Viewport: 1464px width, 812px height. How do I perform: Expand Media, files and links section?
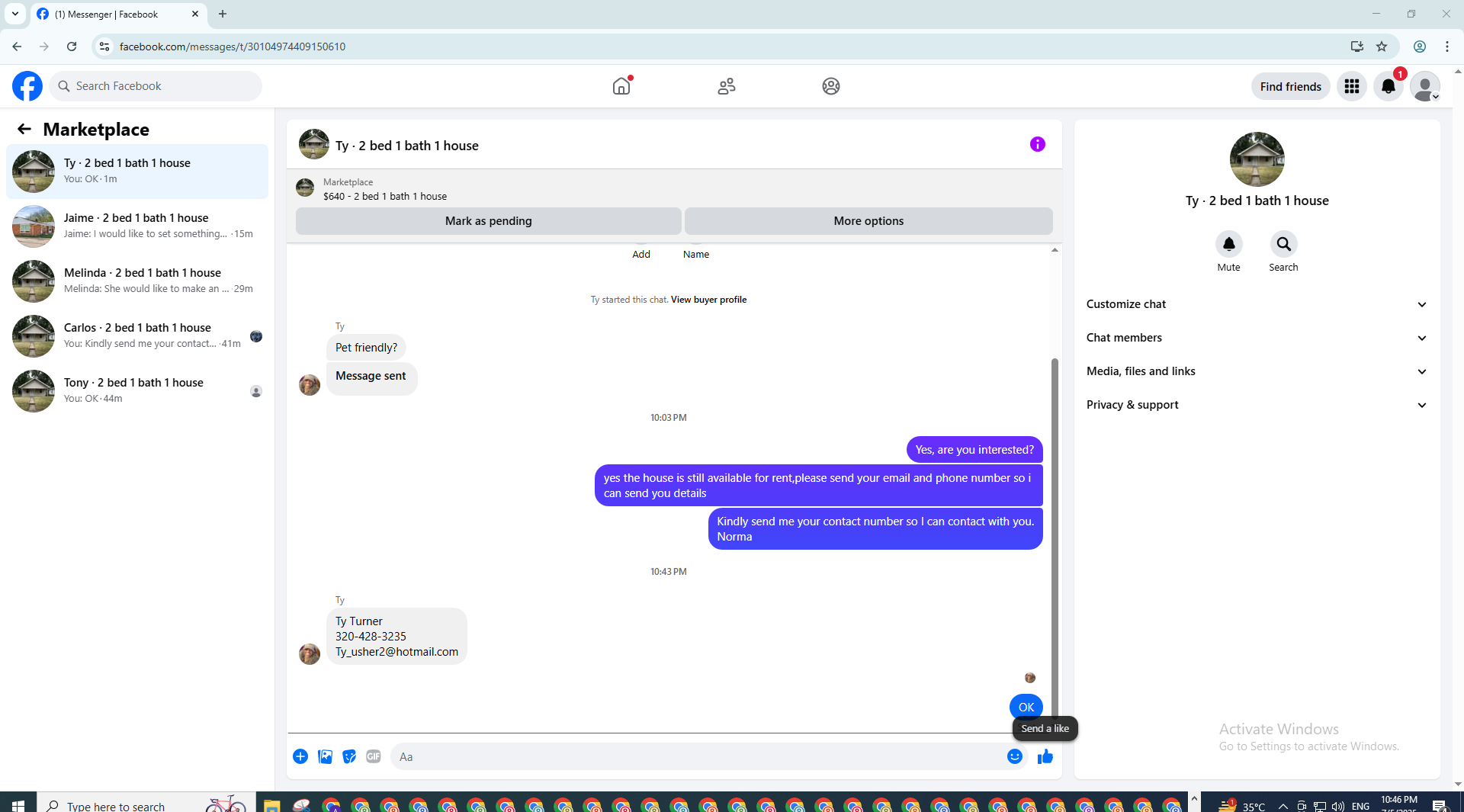(1257, 371)
